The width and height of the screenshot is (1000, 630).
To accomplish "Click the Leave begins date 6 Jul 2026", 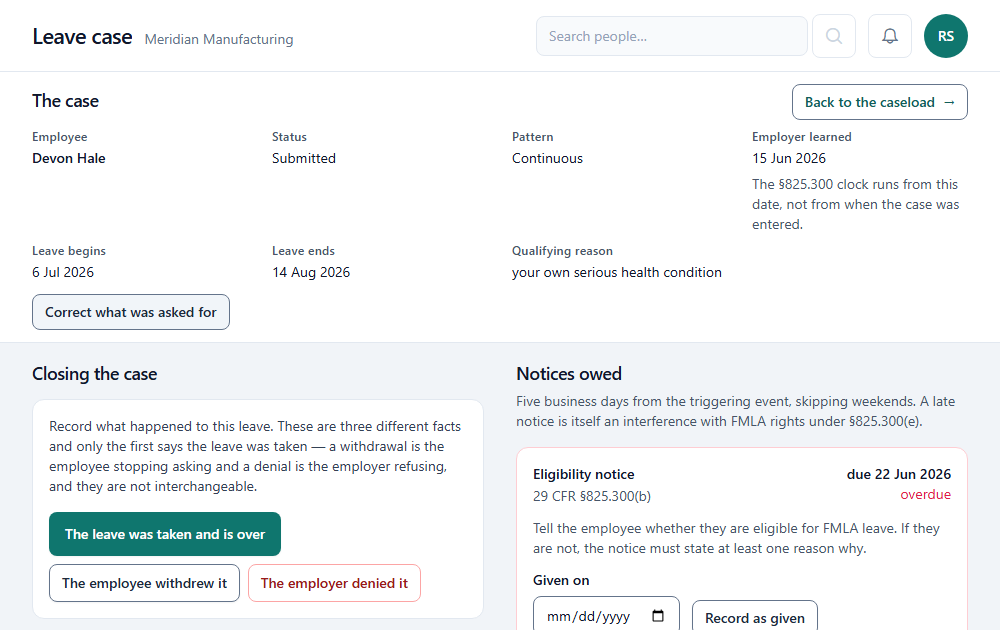I will click(x=63, y=272).
